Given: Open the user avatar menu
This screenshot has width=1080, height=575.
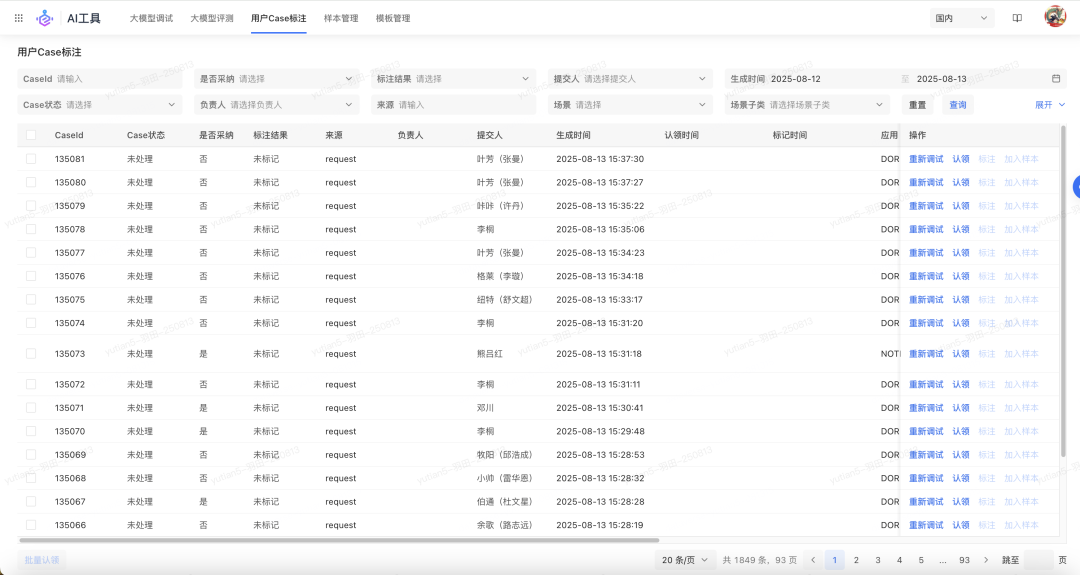Looking at the screenshot, I should [x=1055, y=17].
